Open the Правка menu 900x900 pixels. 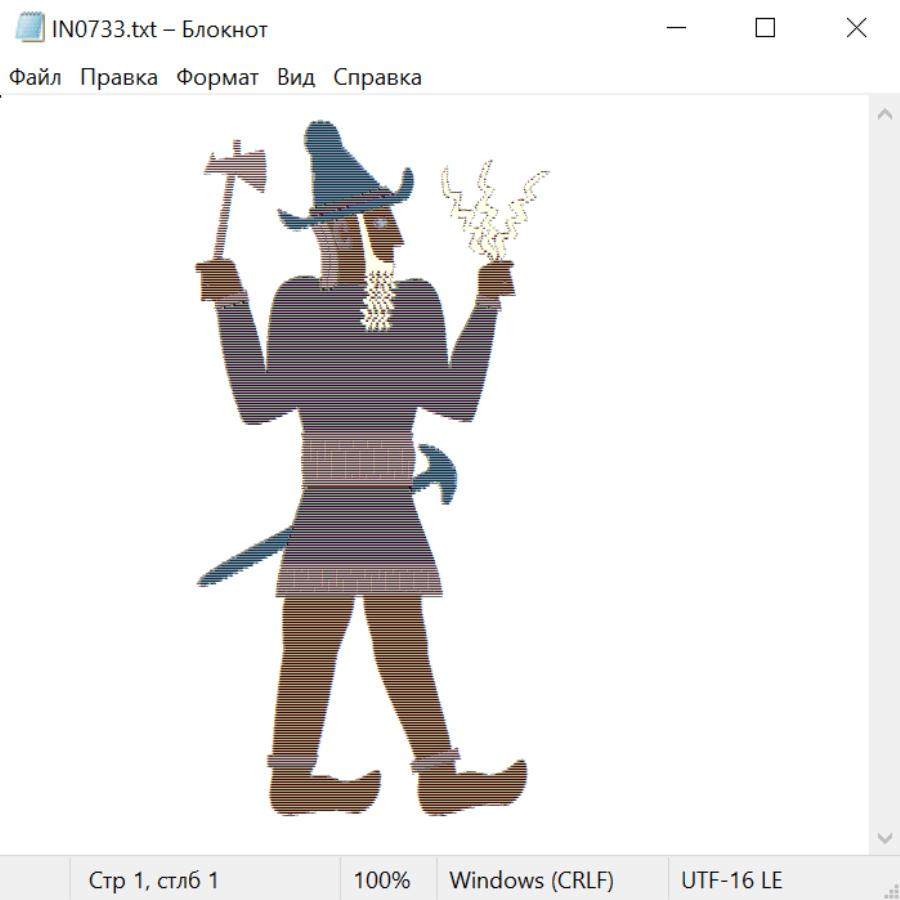pyautogui.click(x=118, y=78)
